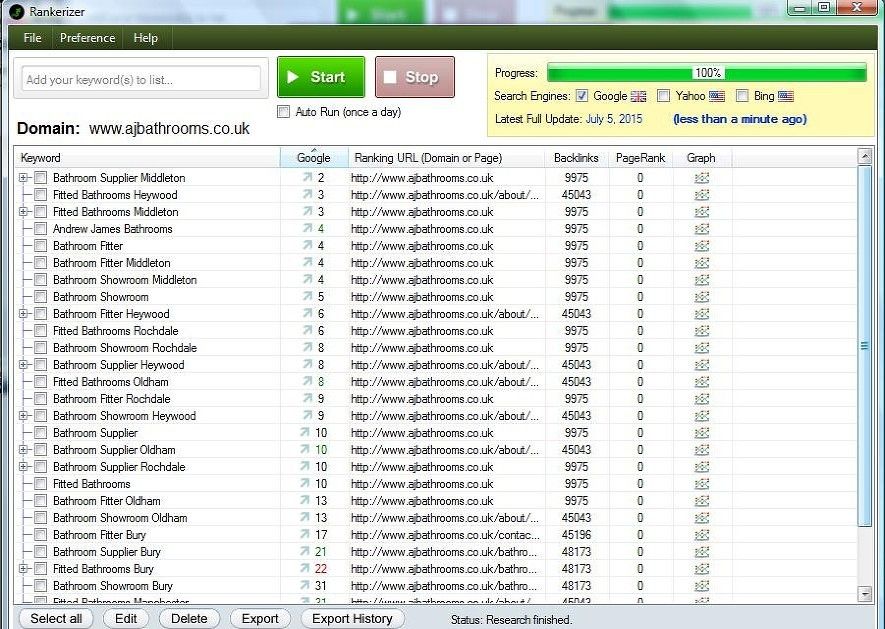Sort by the Keyword column header
Screen dimensions: 885x629
point(147,158)
